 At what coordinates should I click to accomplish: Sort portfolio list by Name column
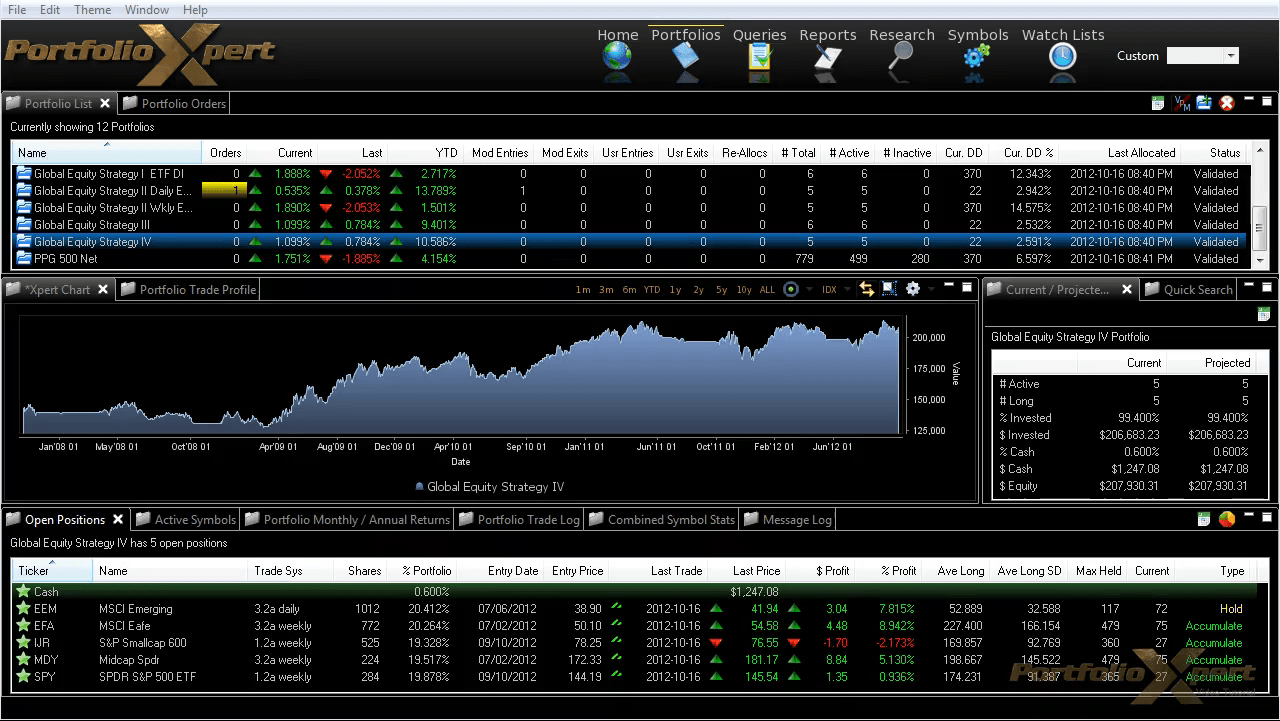click(107, 153)
